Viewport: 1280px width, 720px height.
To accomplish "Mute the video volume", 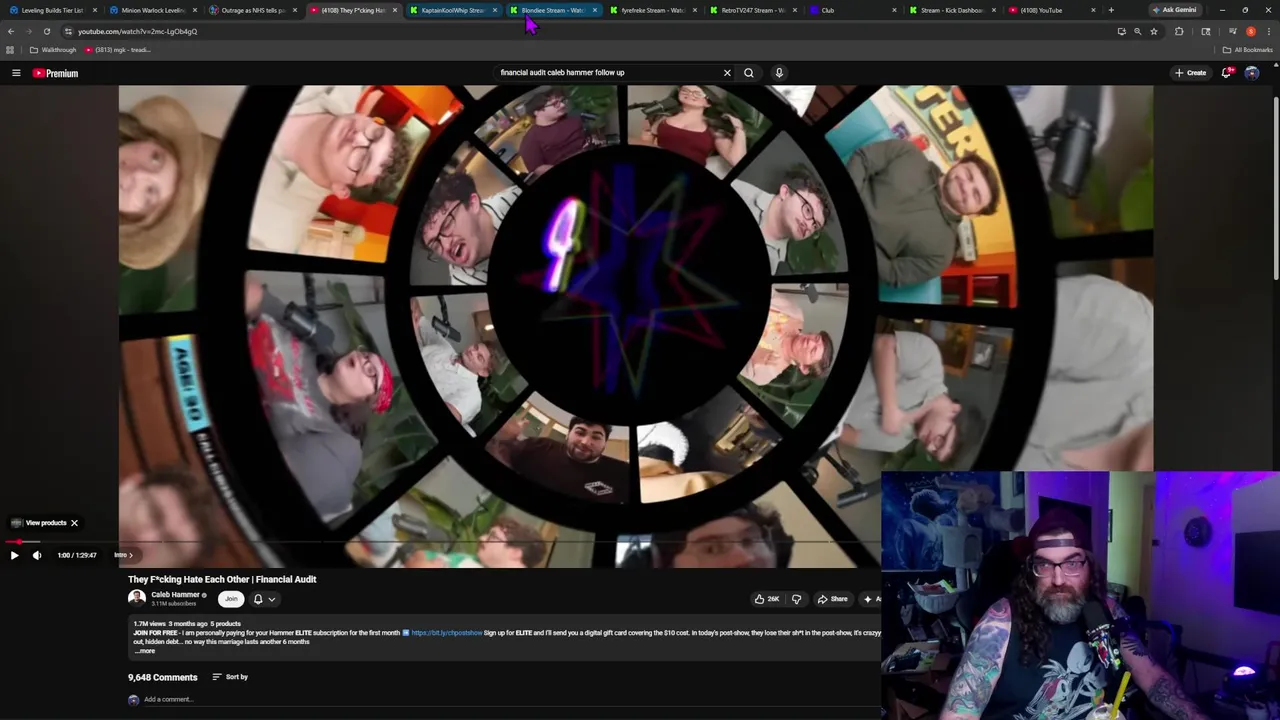I will click(37, 555).
